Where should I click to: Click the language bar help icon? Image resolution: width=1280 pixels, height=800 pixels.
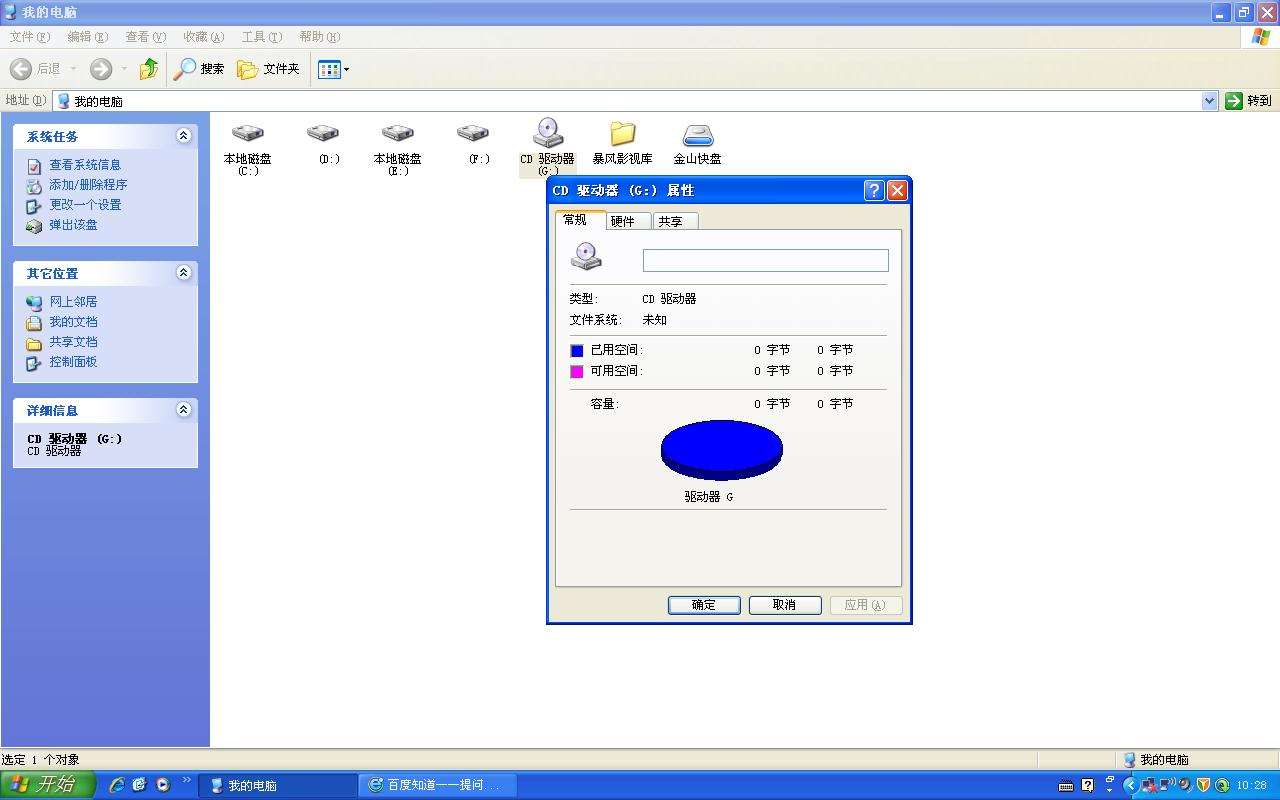[1088, 786]
